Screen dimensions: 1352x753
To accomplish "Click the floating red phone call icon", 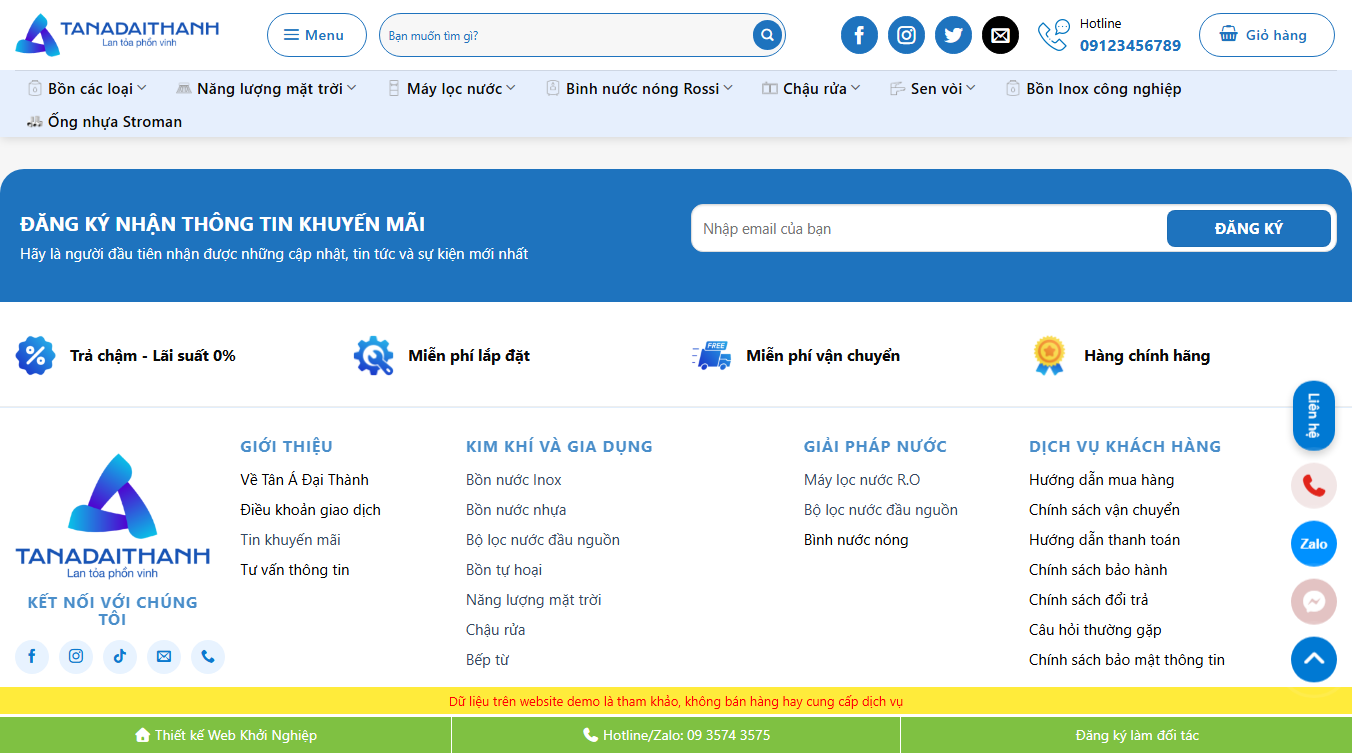I will (x=1314, y=487).
